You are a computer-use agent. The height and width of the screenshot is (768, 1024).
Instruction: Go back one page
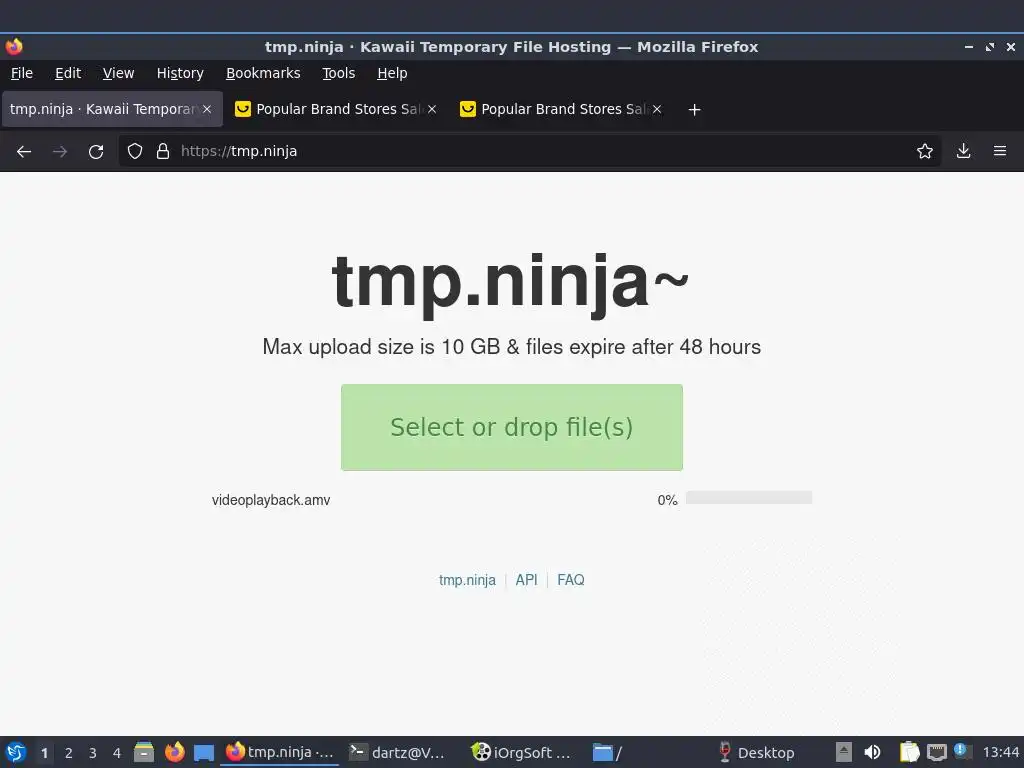24,152
